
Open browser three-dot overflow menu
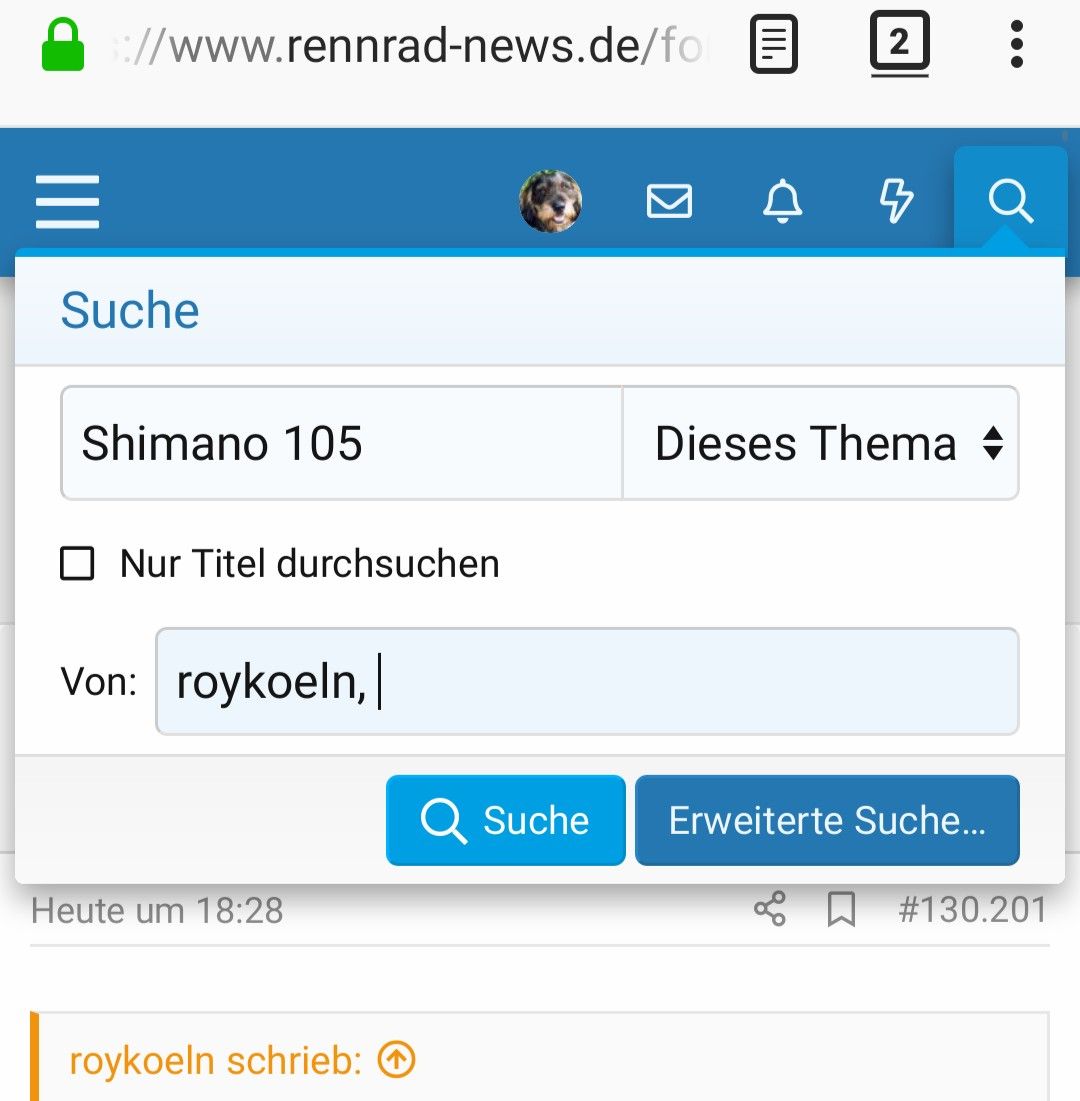1016,45
